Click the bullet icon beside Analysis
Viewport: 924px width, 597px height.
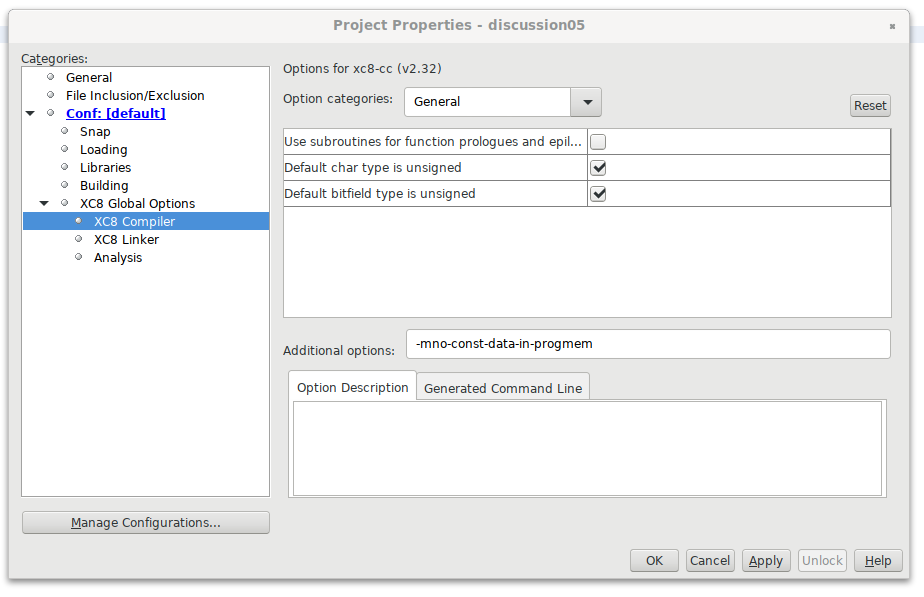(x=78, y=257)
